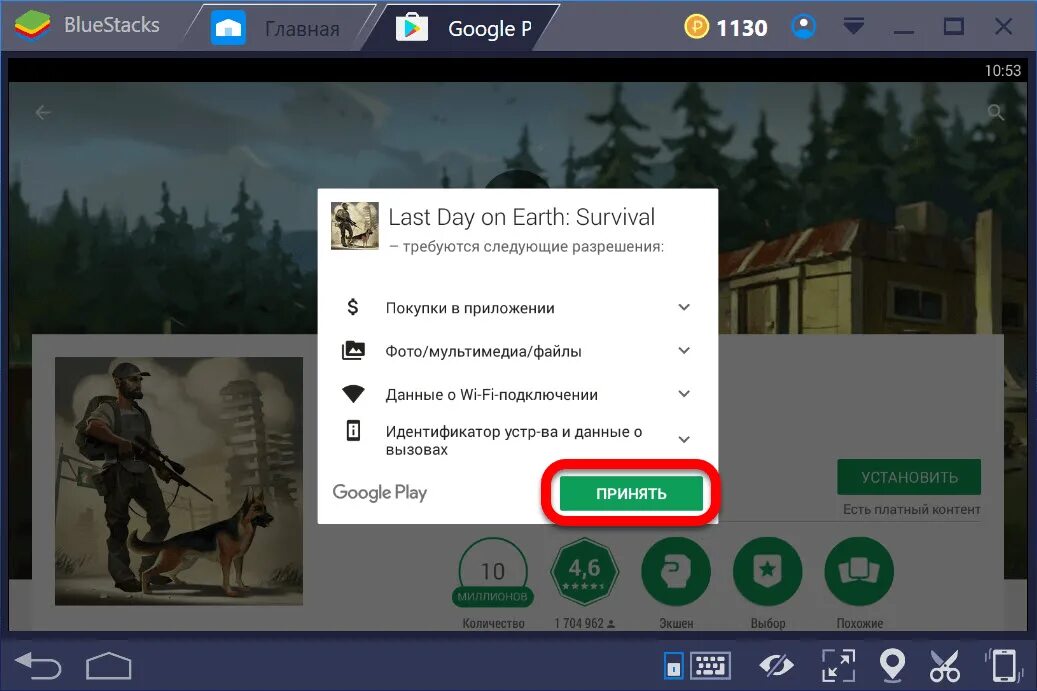Click the BlueStacks logo icon
This screenshot has height=691, width=1037.
click(32, 26)
